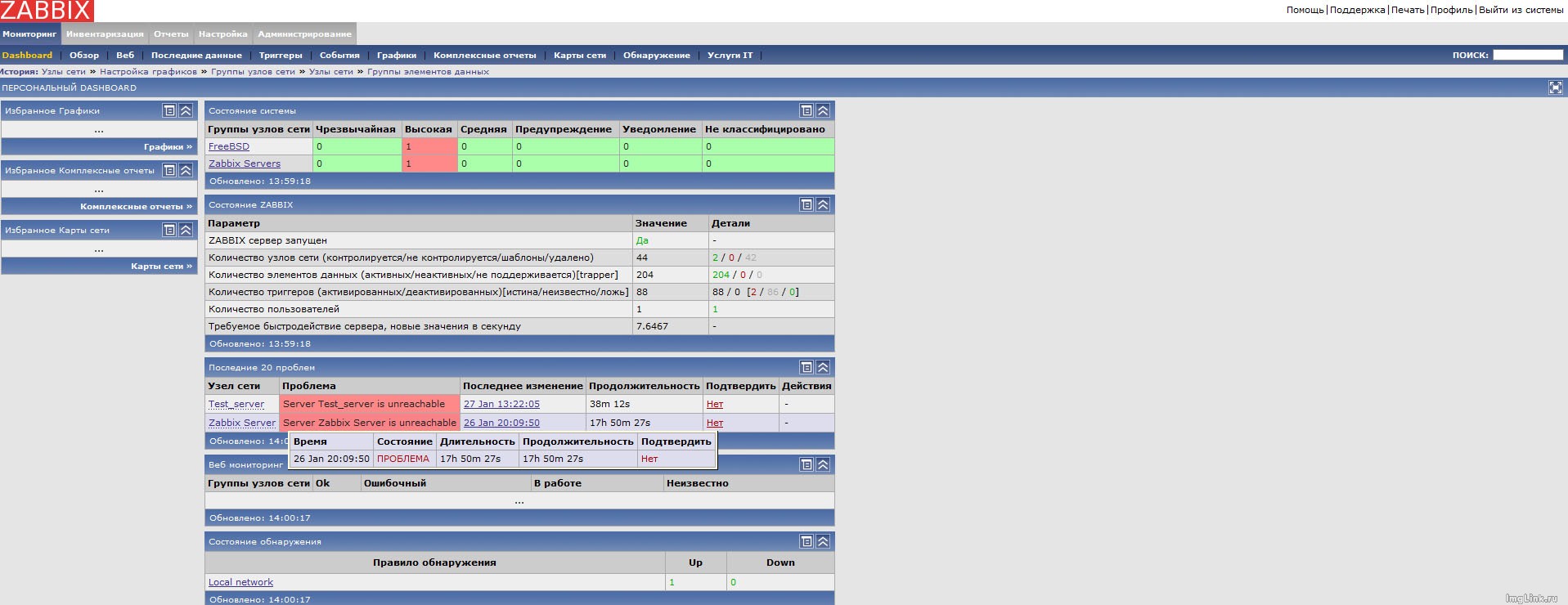Viewport: 1568px width, 605px height.
Task: Click red high severity cell for FreeBSD
Action: 429,146
